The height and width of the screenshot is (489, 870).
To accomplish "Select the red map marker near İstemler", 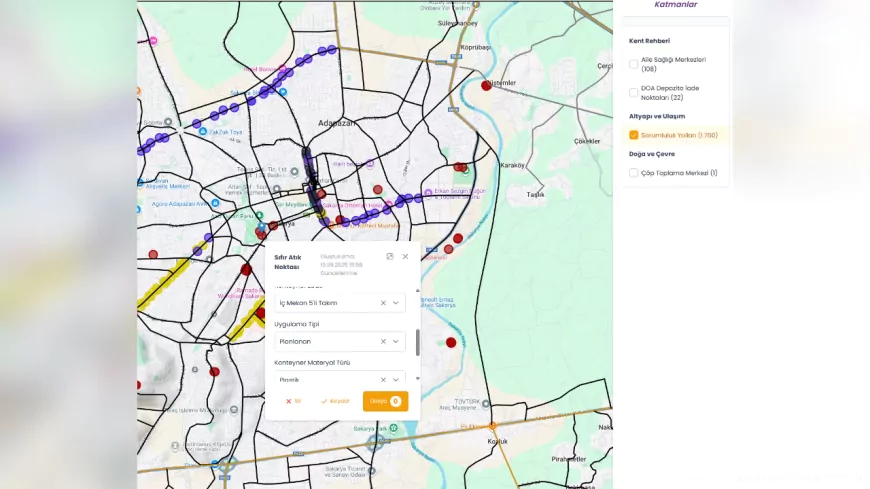I will click(486, 86).
